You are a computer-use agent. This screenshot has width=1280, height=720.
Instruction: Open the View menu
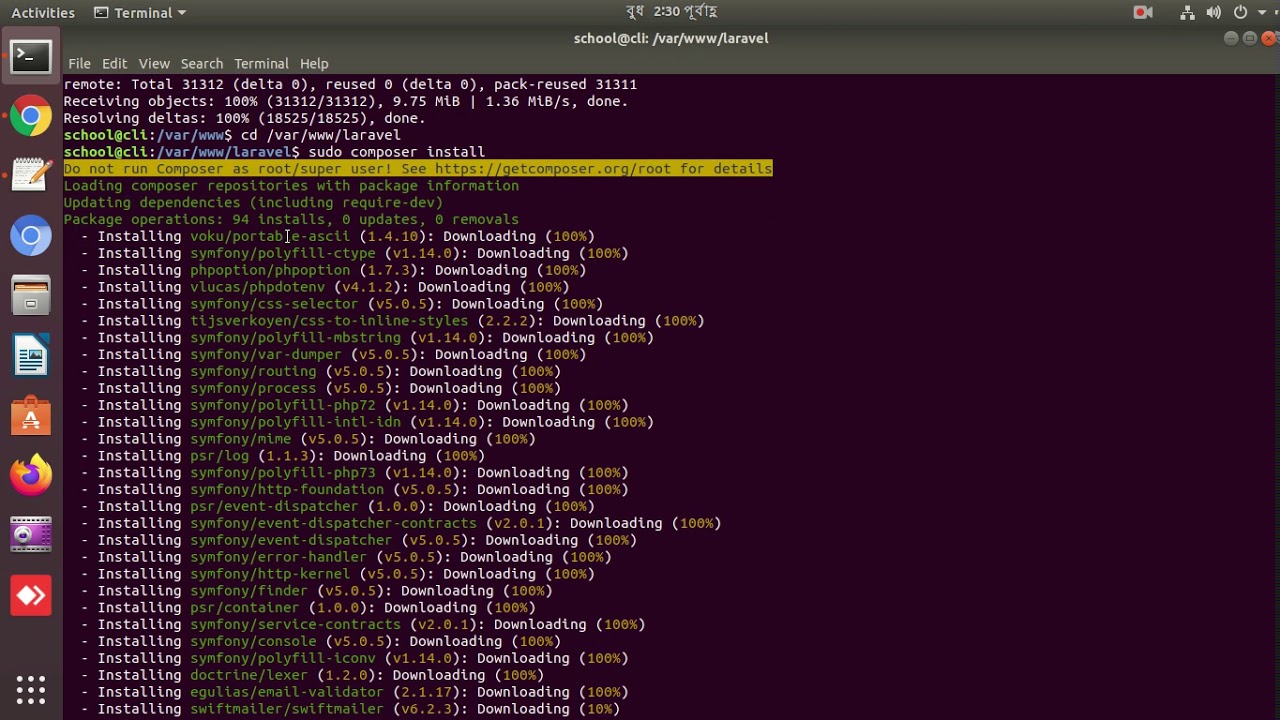[154, 63]
